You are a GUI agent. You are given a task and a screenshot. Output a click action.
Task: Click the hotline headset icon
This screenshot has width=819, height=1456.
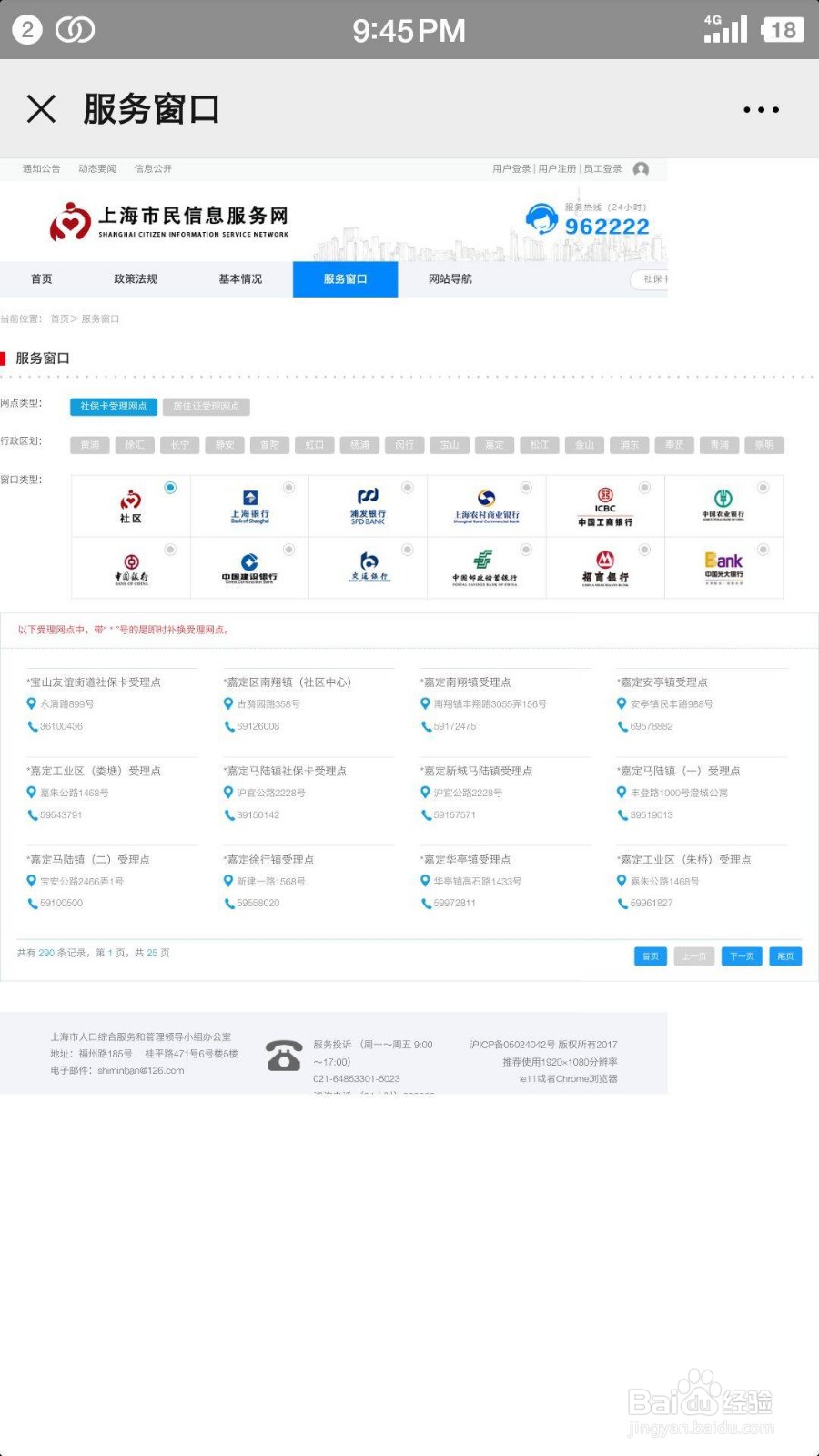pyautogui.click(x=541, y=219)
